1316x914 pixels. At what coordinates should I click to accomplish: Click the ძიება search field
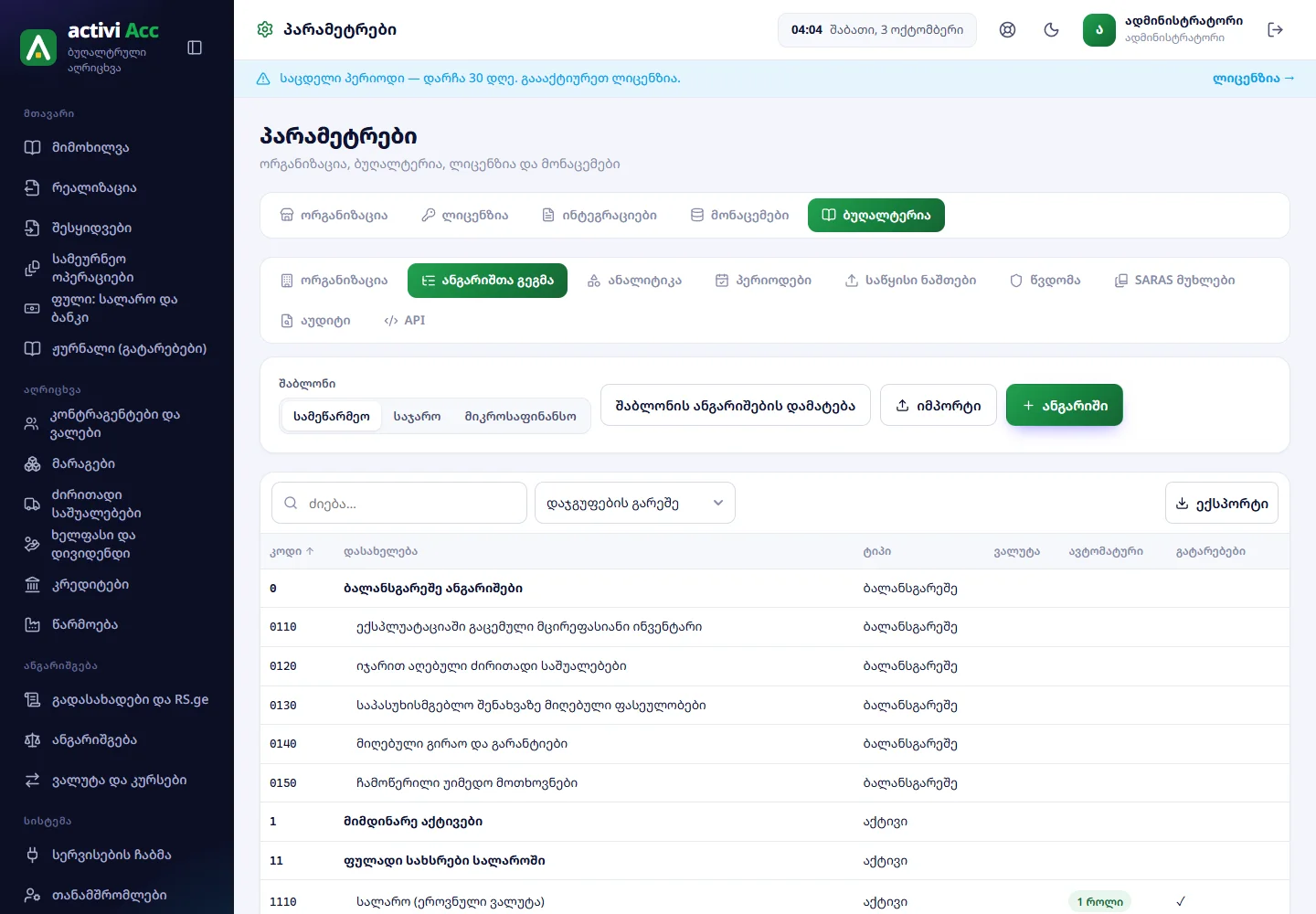pyautogui.click(x=399, y=503)
